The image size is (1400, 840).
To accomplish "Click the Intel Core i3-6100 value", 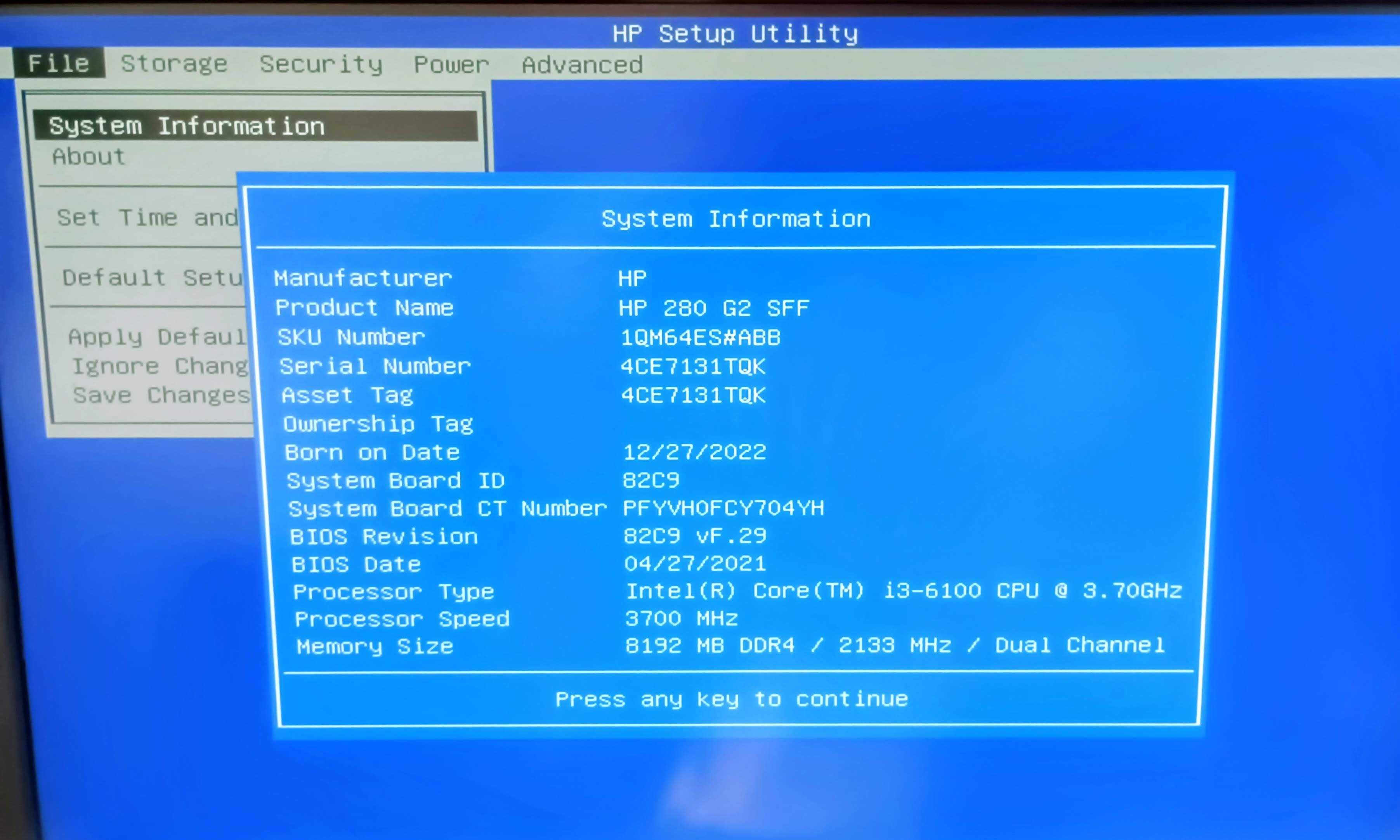I will 904,591.
